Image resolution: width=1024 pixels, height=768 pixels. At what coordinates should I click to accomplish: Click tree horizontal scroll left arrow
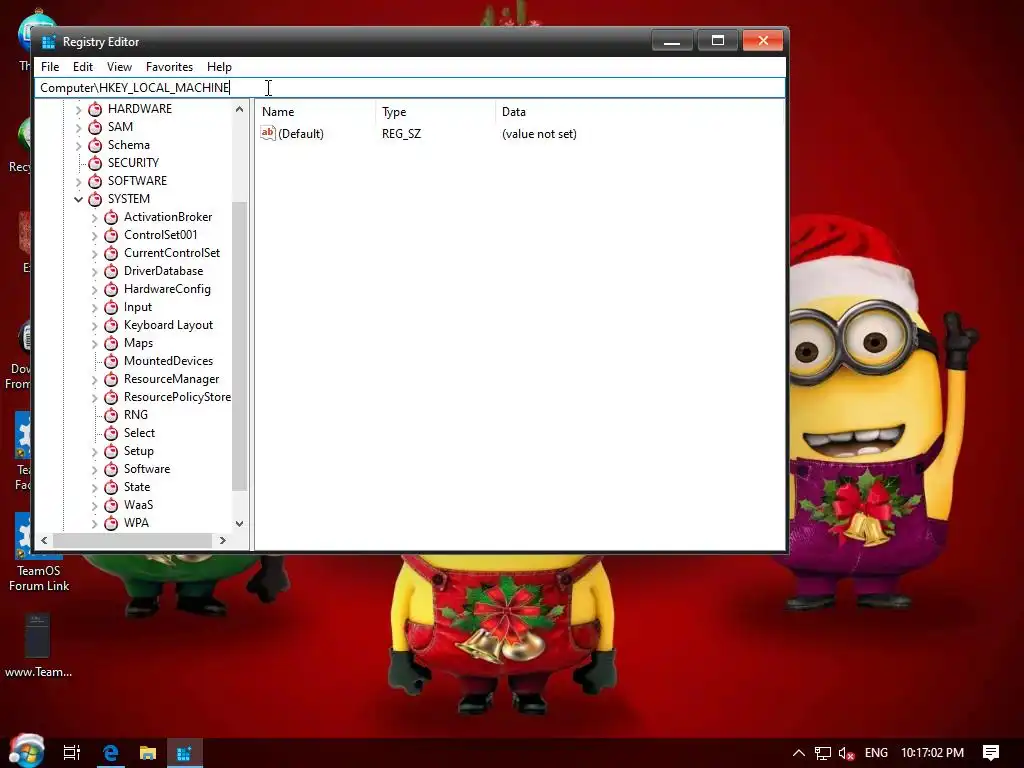click(44, 540)
